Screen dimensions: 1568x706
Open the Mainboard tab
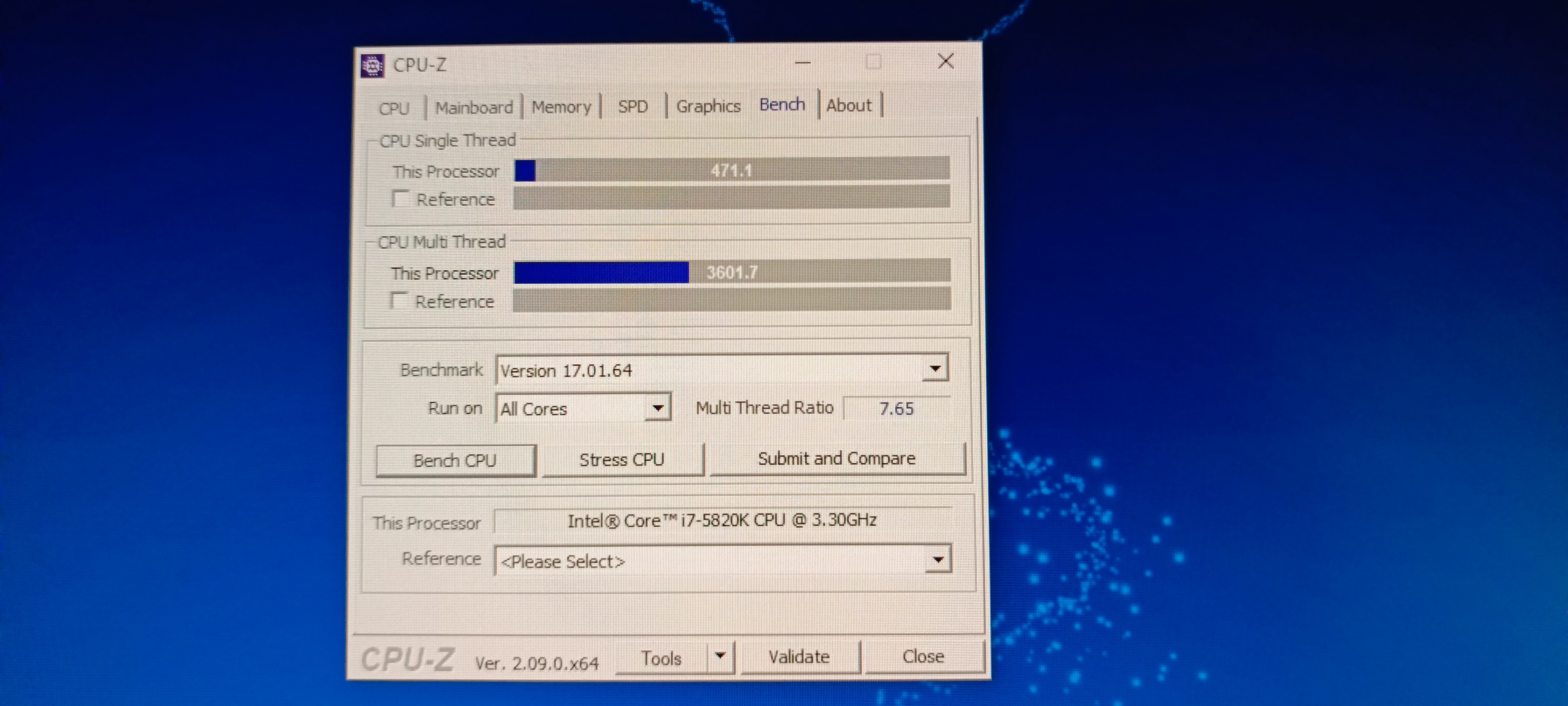click(x=474, y=108)
